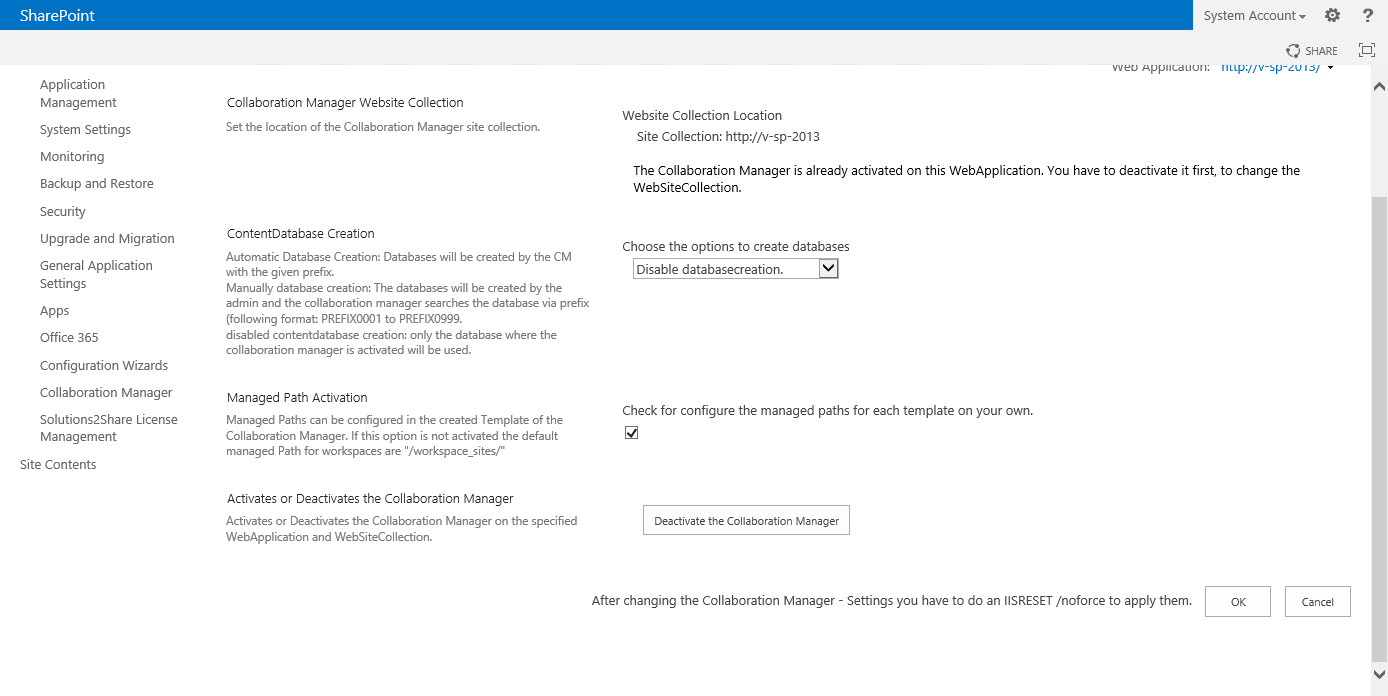Image resolution: width=1388 pixels, height=696 pixels.
Task: Click the 'Collaboration Manager Website Collection' heading
Action: (345, 103)
